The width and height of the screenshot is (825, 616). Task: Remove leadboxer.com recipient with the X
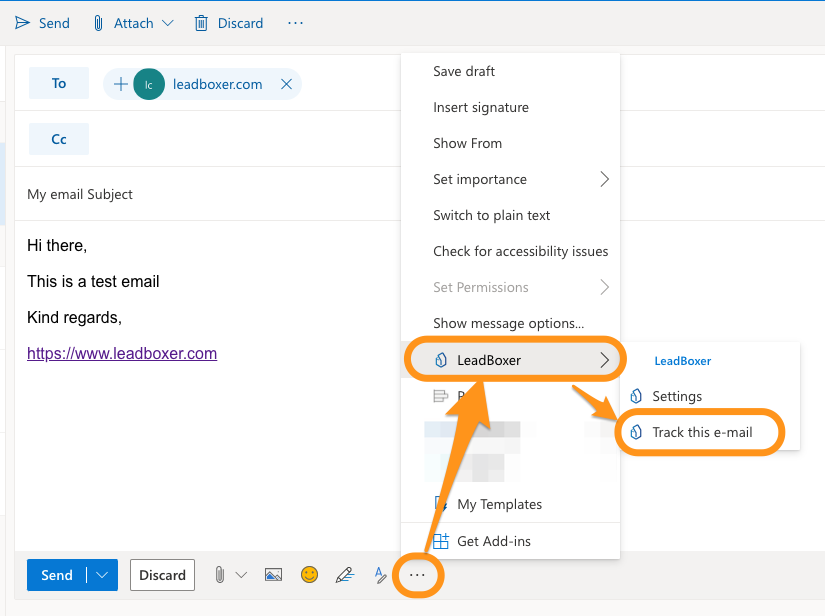point(286,84)
